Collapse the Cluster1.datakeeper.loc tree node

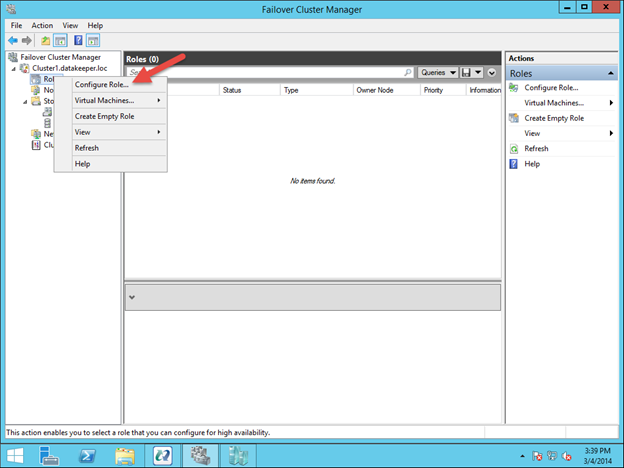coord(14,68)
